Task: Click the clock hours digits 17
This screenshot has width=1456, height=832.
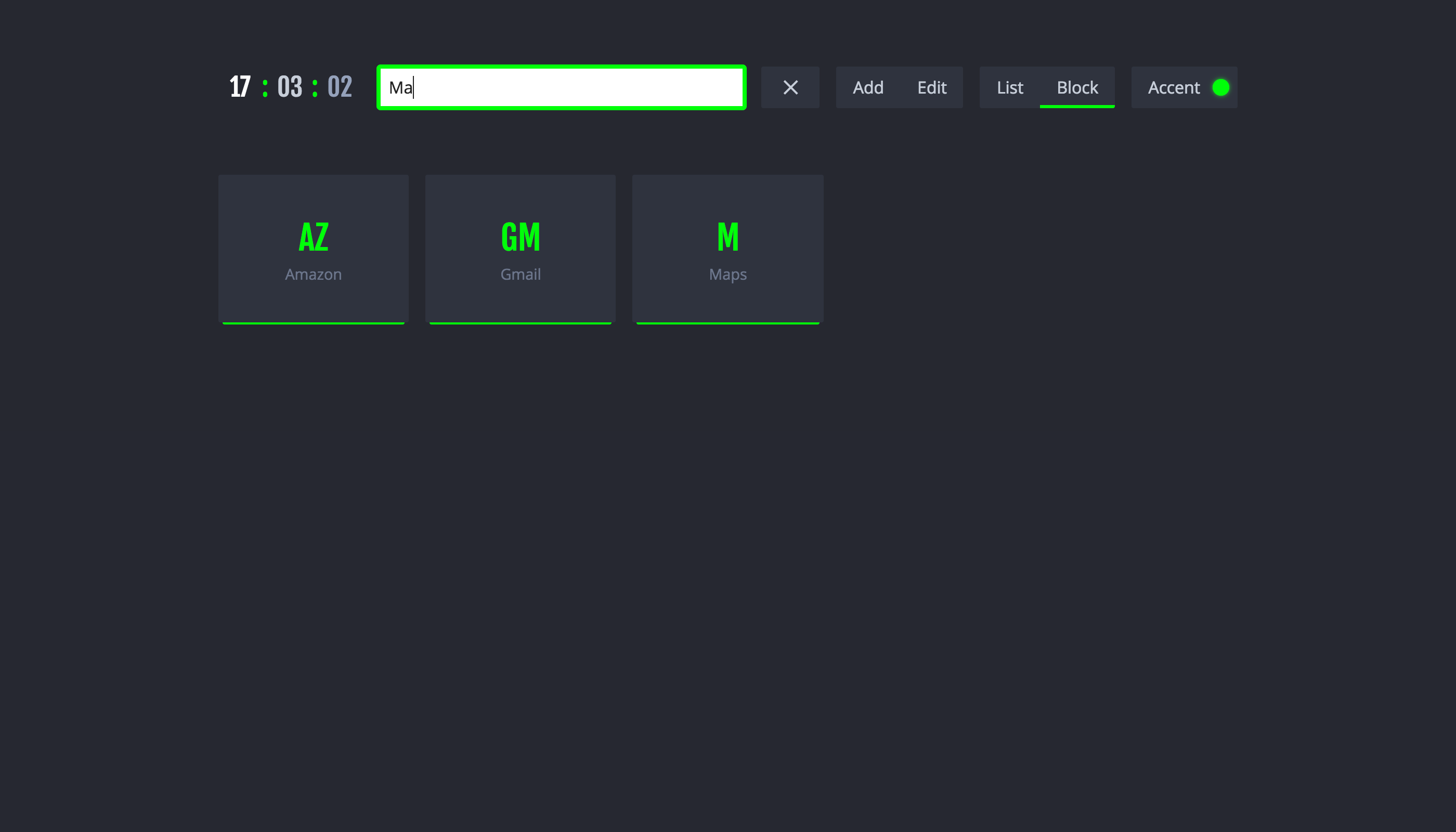Action: 240,87
